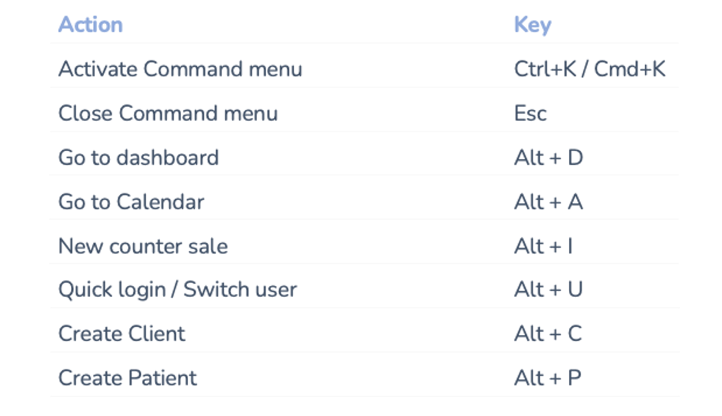Click the Alt + P shortcut
722x416 pixels.
pos(547,378)
